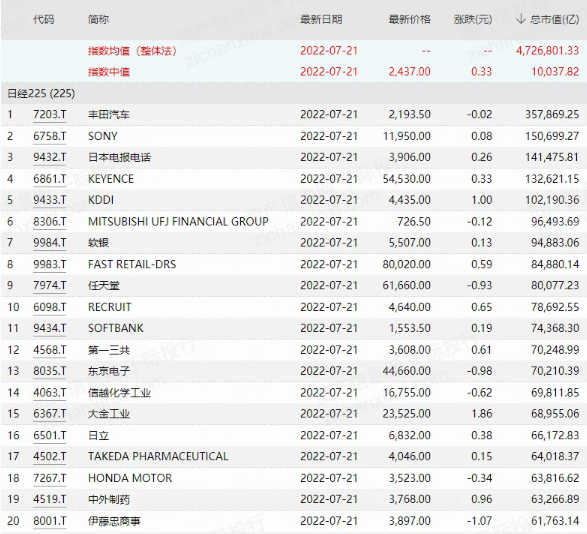Select the 东京电子 name cell
The width and height of the screenshot is (587, 534).
(x=109, y=370)
